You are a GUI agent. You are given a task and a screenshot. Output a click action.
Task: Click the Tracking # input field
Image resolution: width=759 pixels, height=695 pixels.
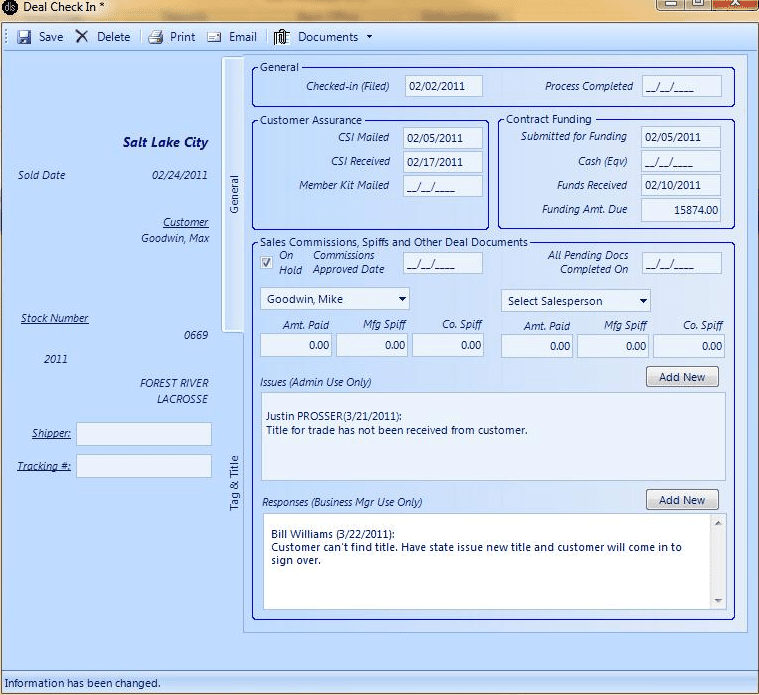144,466
